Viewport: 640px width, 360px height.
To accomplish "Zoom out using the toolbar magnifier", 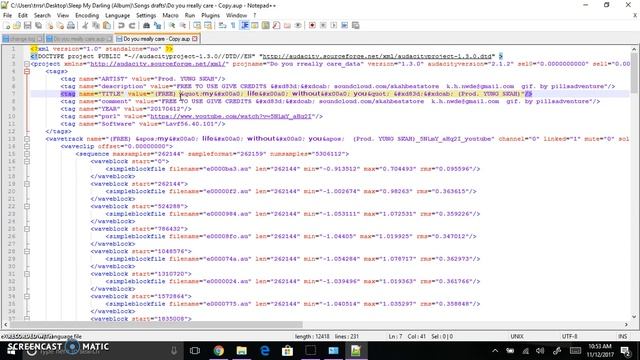I will pyautogui.click(x=183, y=26).
